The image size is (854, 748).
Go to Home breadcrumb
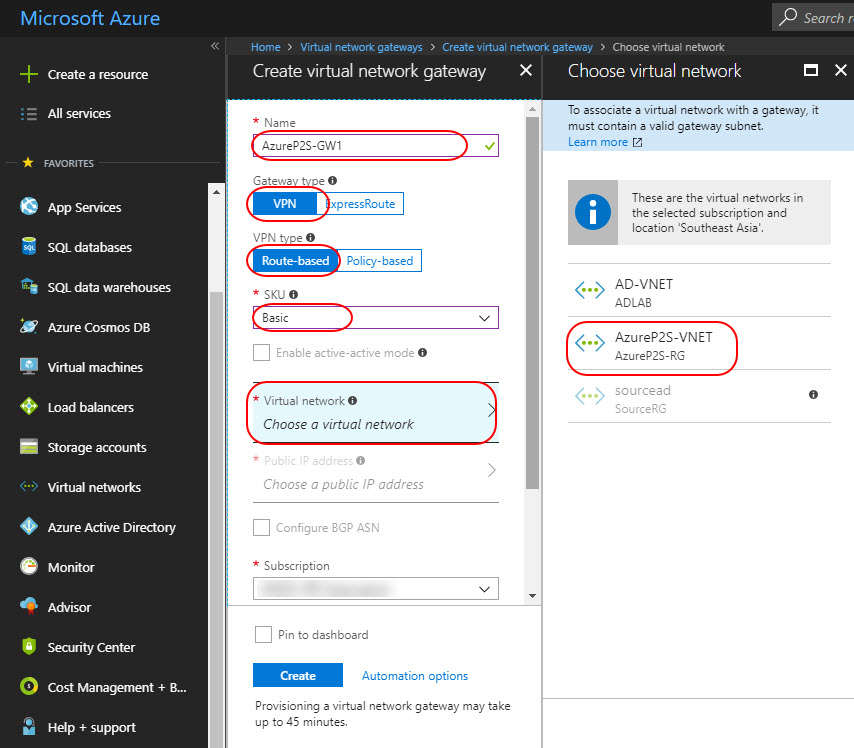tap(266, 47)
